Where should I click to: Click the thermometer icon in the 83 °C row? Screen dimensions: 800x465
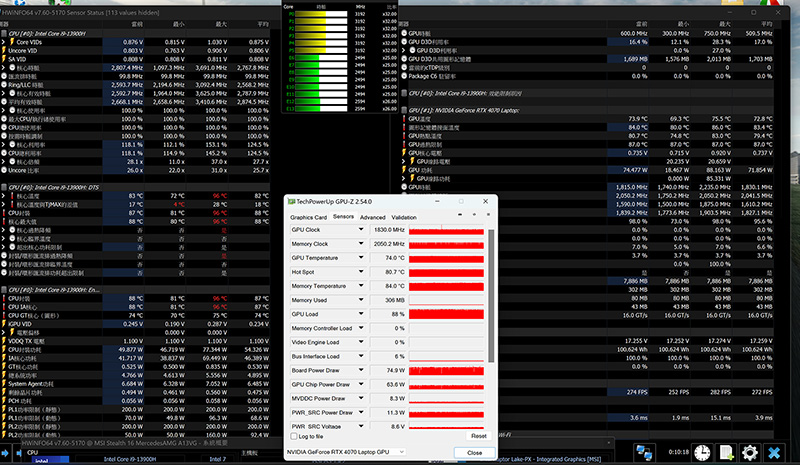pyautogui.click(x=12, y=196)
